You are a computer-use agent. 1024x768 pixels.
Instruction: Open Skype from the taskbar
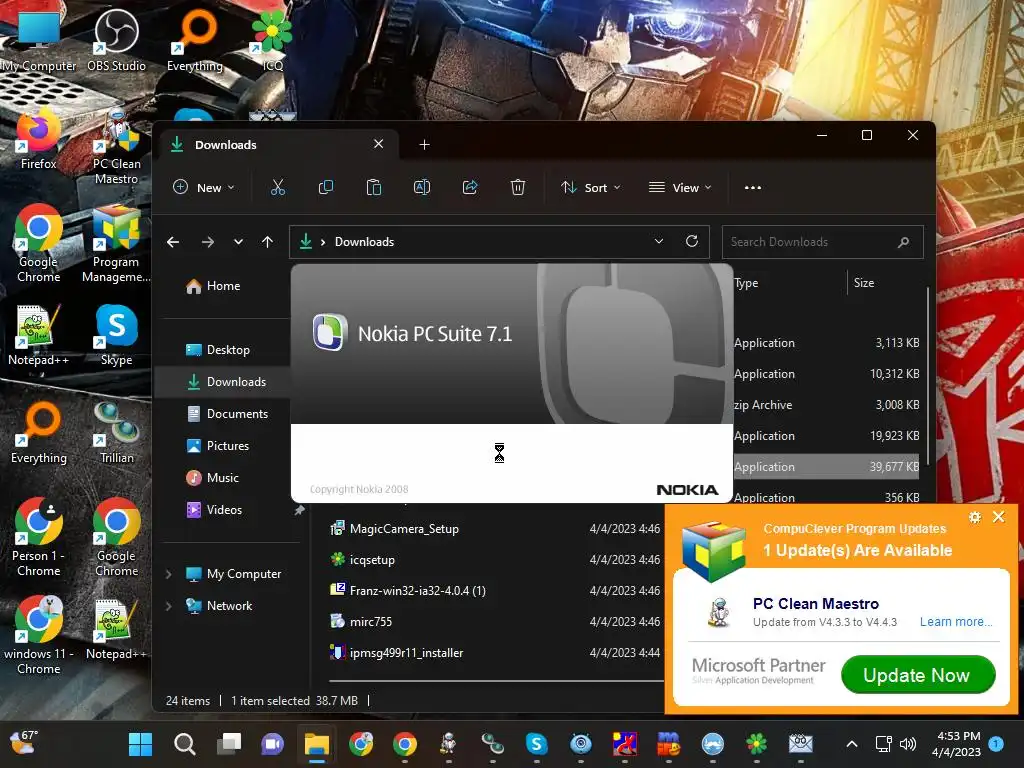[536, 744]
